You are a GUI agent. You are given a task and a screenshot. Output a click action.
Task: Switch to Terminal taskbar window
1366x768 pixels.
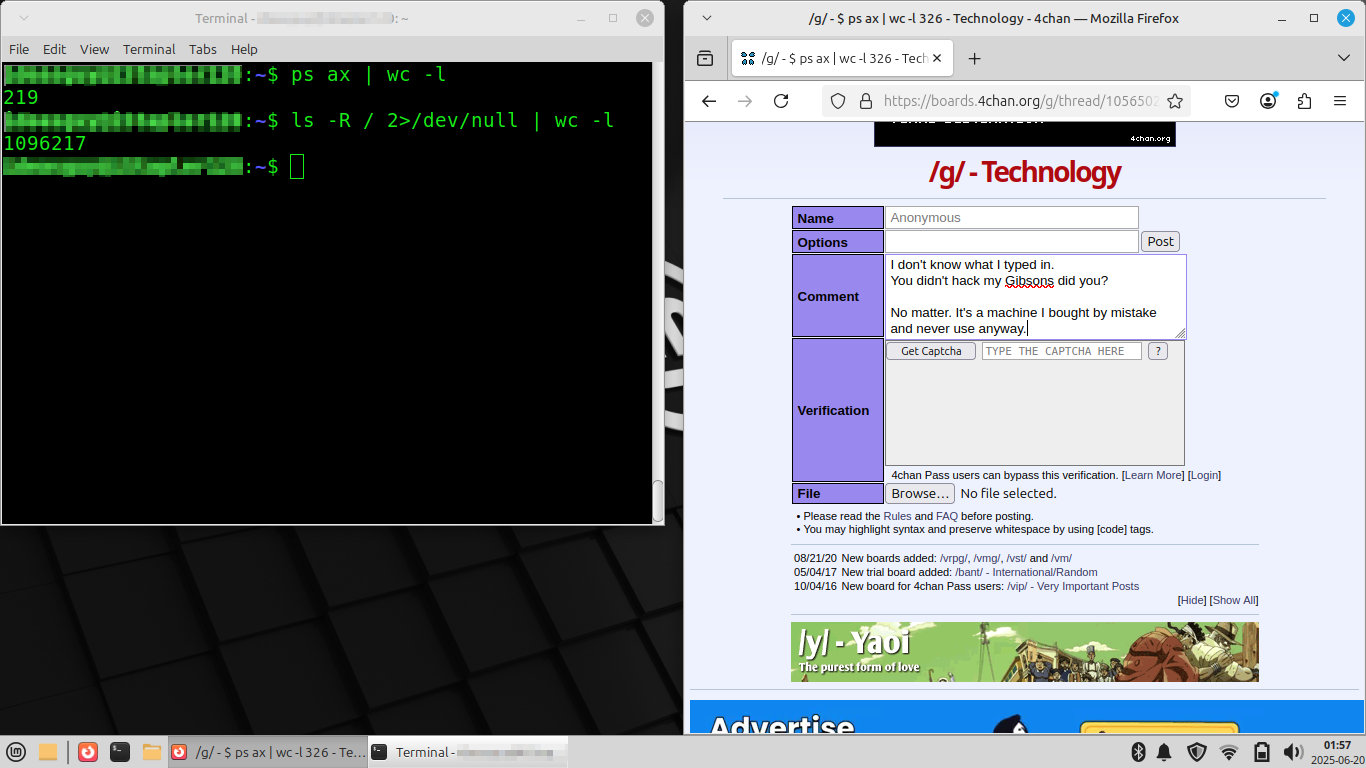[468, 752]
